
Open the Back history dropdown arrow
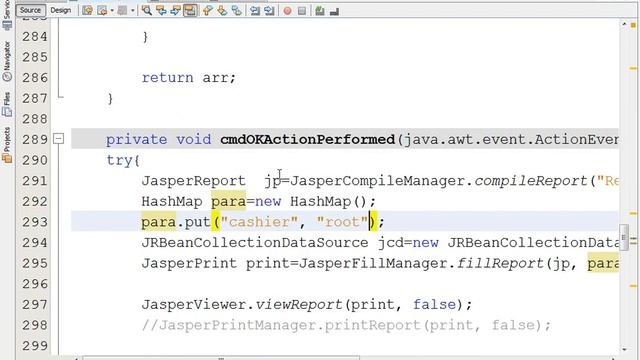point(112,11)
